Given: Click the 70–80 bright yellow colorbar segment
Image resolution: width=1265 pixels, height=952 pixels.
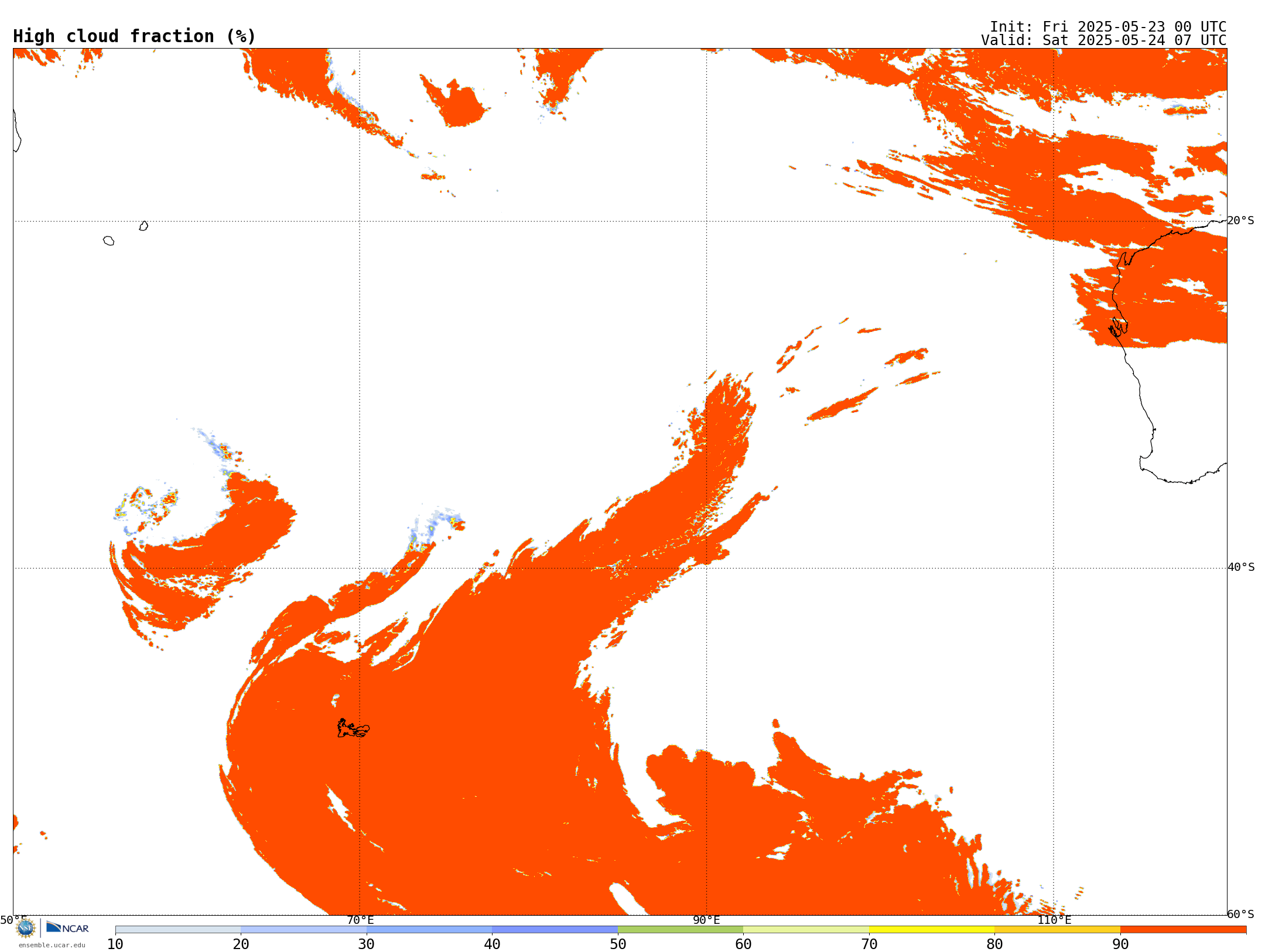Looking at the screenshot, I should [932, 930].
